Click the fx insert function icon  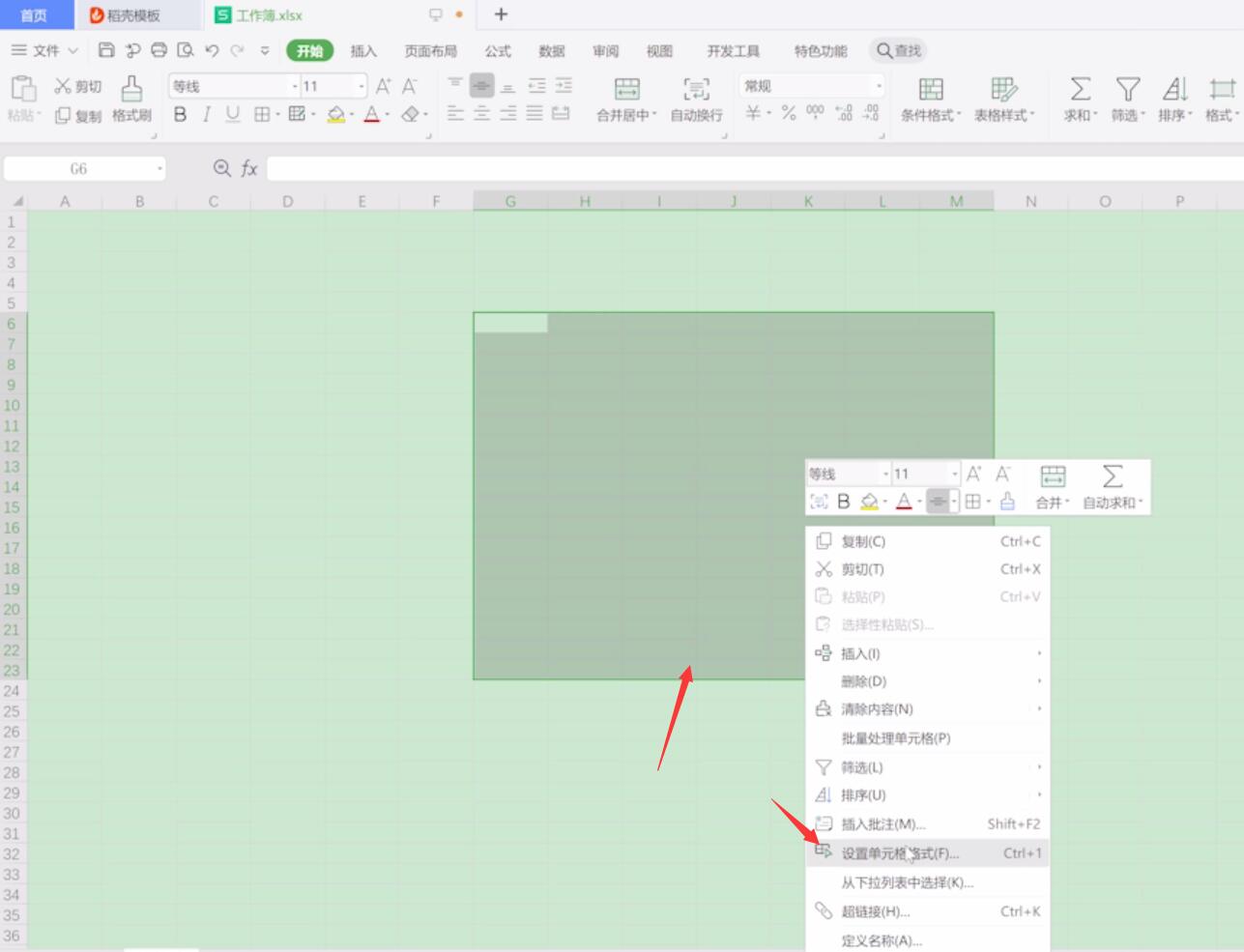coord(249,168)
